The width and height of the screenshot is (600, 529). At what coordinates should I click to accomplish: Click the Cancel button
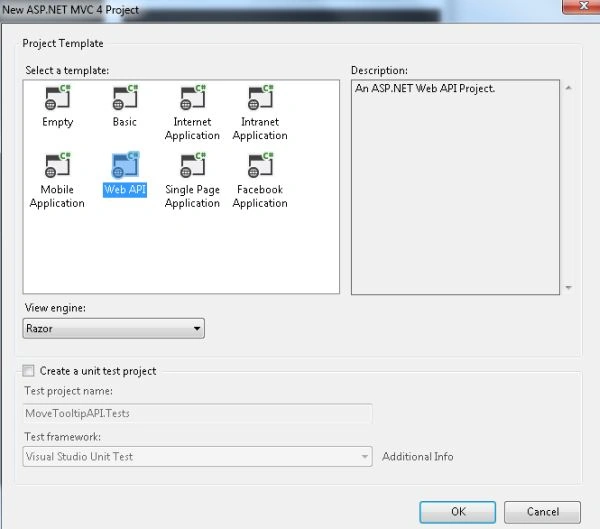tap(542, 512)
